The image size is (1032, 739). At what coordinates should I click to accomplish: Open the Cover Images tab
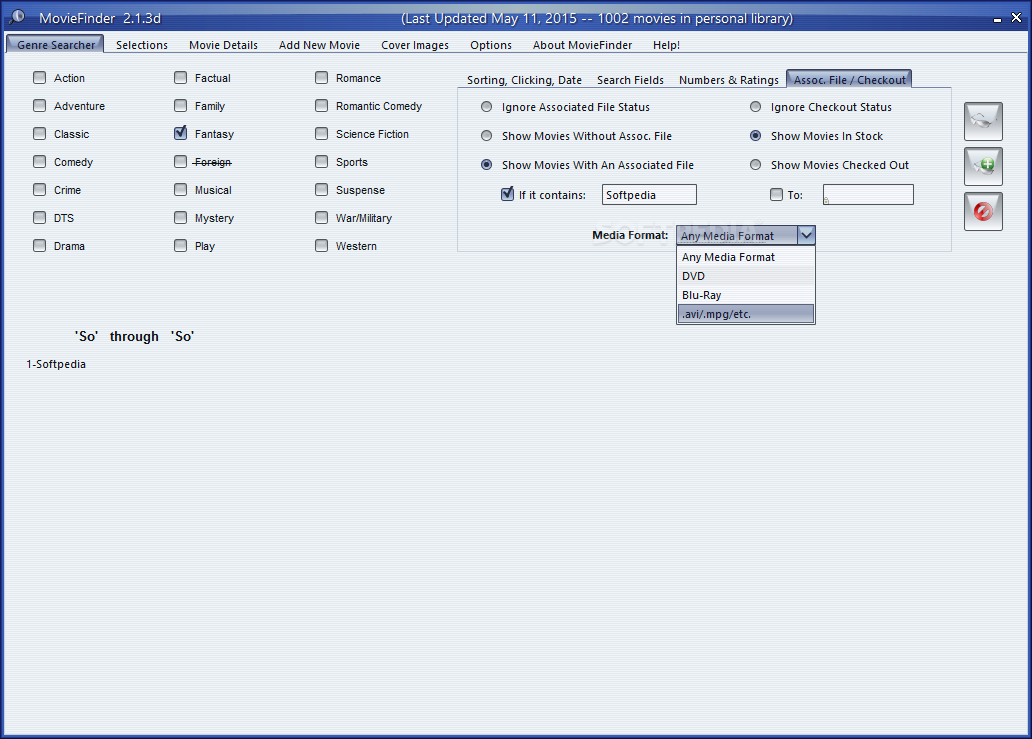point(415,45)
